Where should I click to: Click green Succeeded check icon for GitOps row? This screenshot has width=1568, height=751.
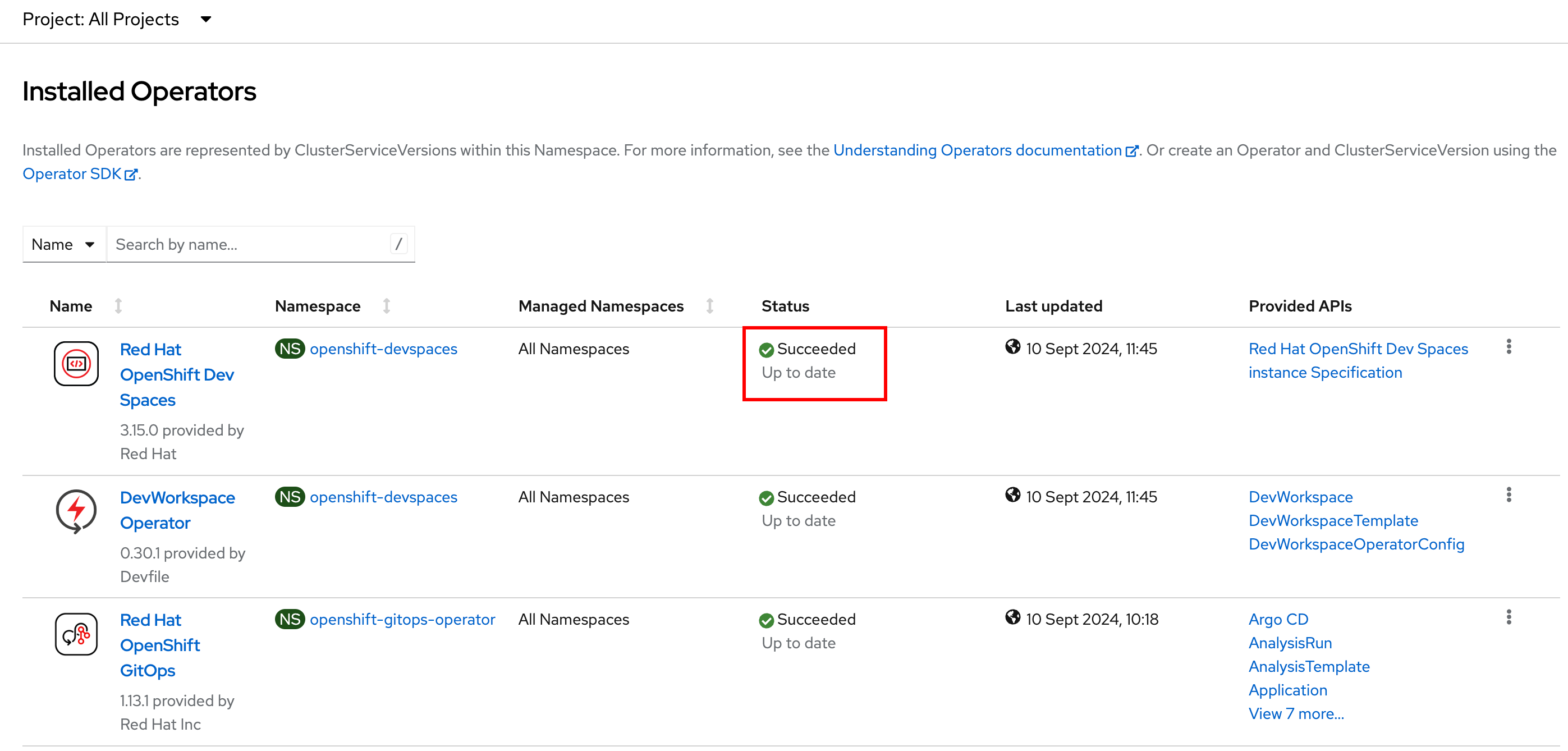(767, 621)
